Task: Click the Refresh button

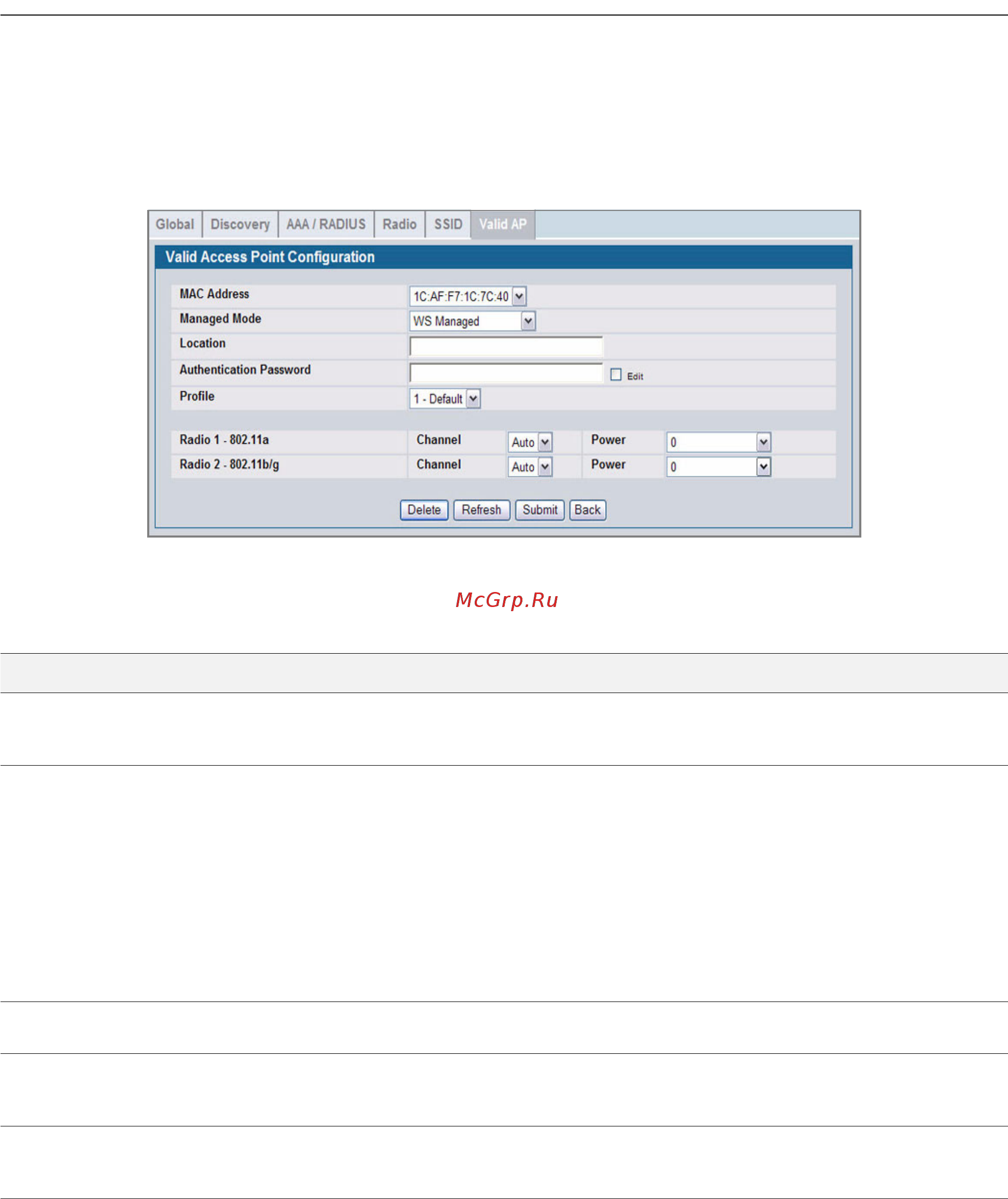Action: tap(481, 510)
